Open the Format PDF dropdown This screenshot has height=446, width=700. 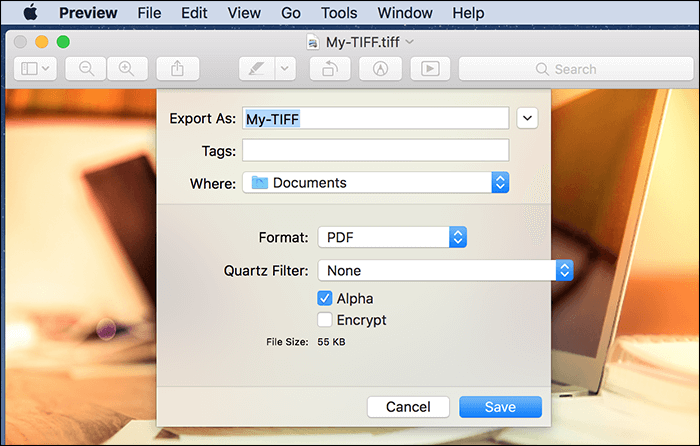(x=392, y=237)
